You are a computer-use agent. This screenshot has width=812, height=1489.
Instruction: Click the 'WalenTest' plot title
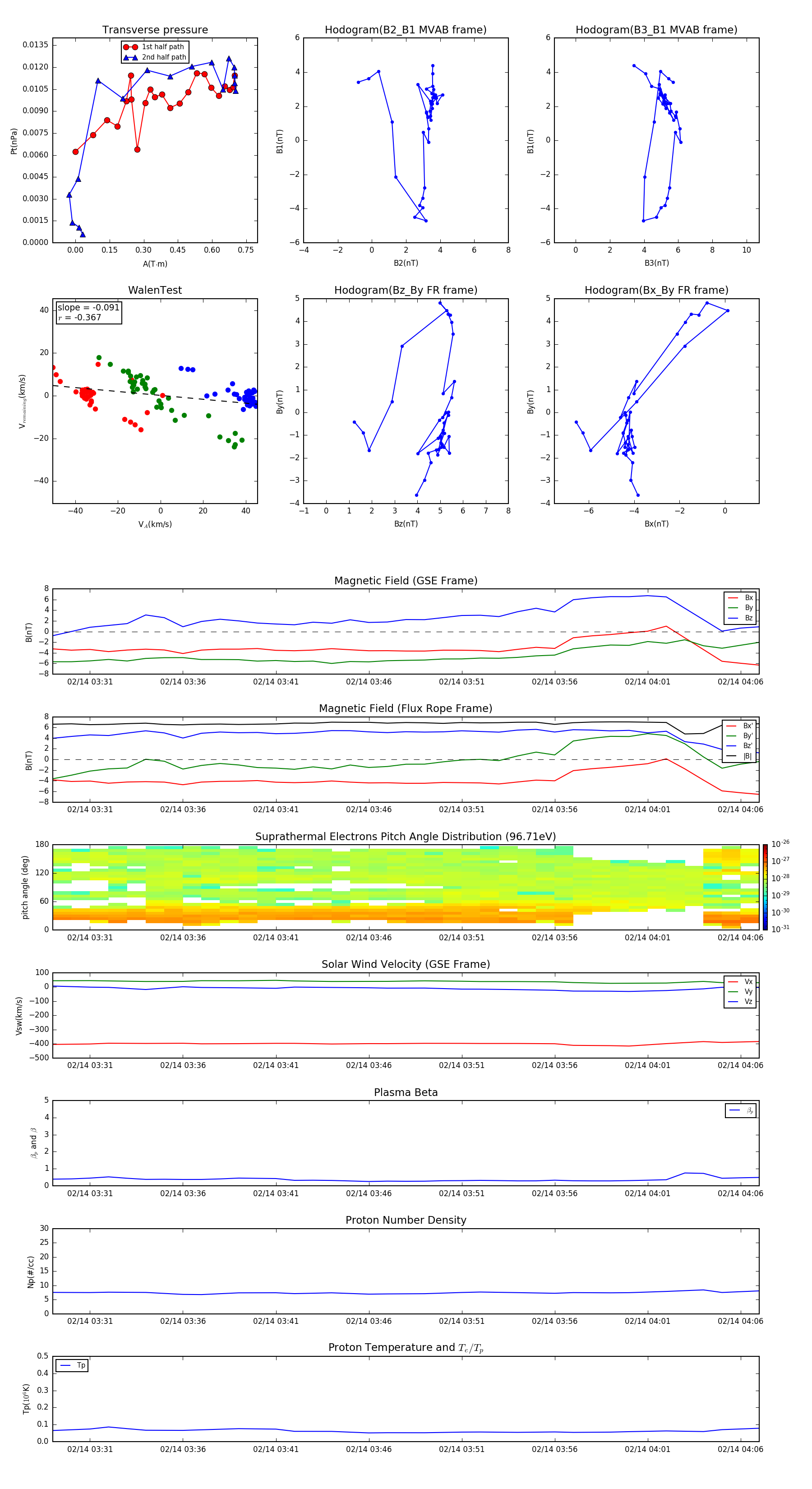click(x=155, y=290)
